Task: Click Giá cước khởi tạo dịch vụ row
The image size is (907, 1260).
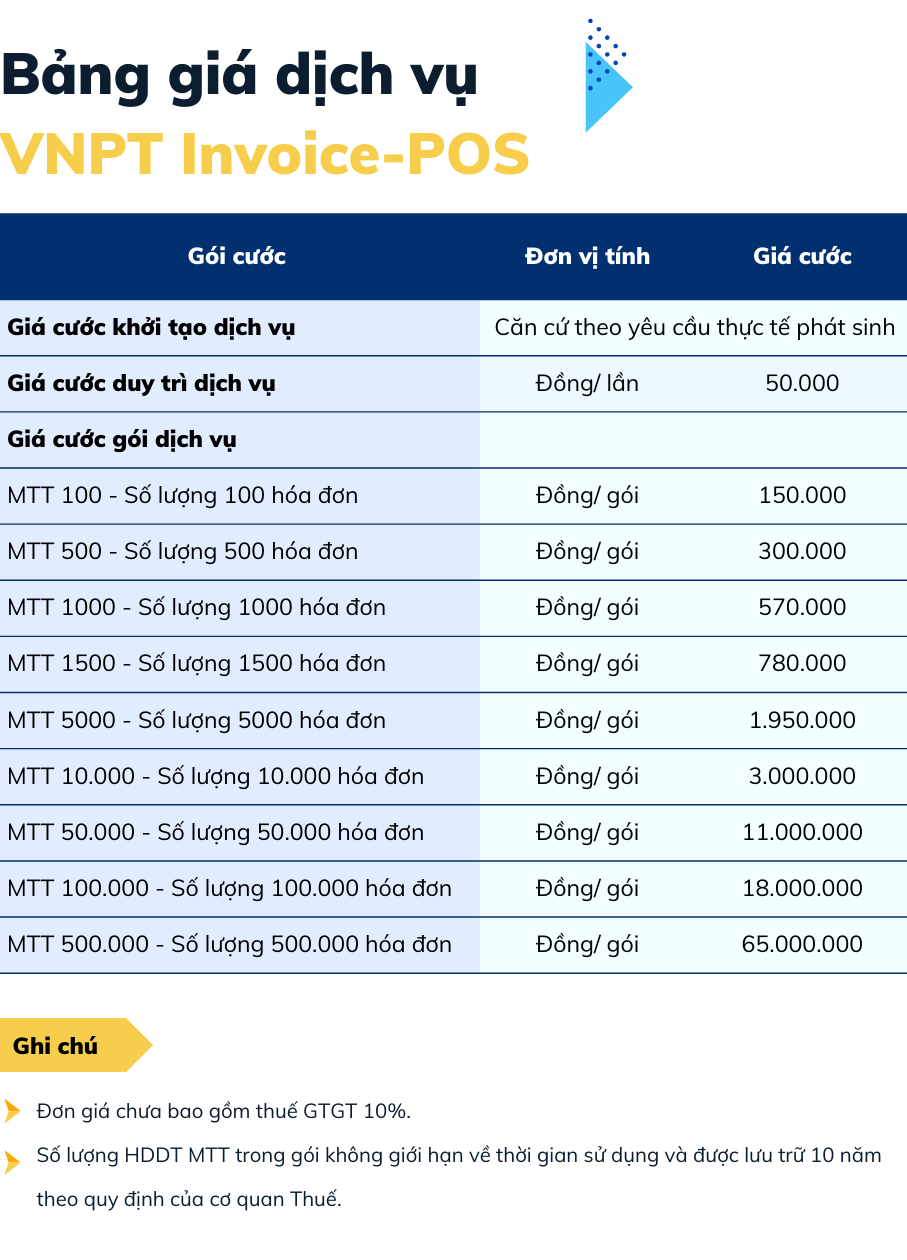Action: [151, 327]
